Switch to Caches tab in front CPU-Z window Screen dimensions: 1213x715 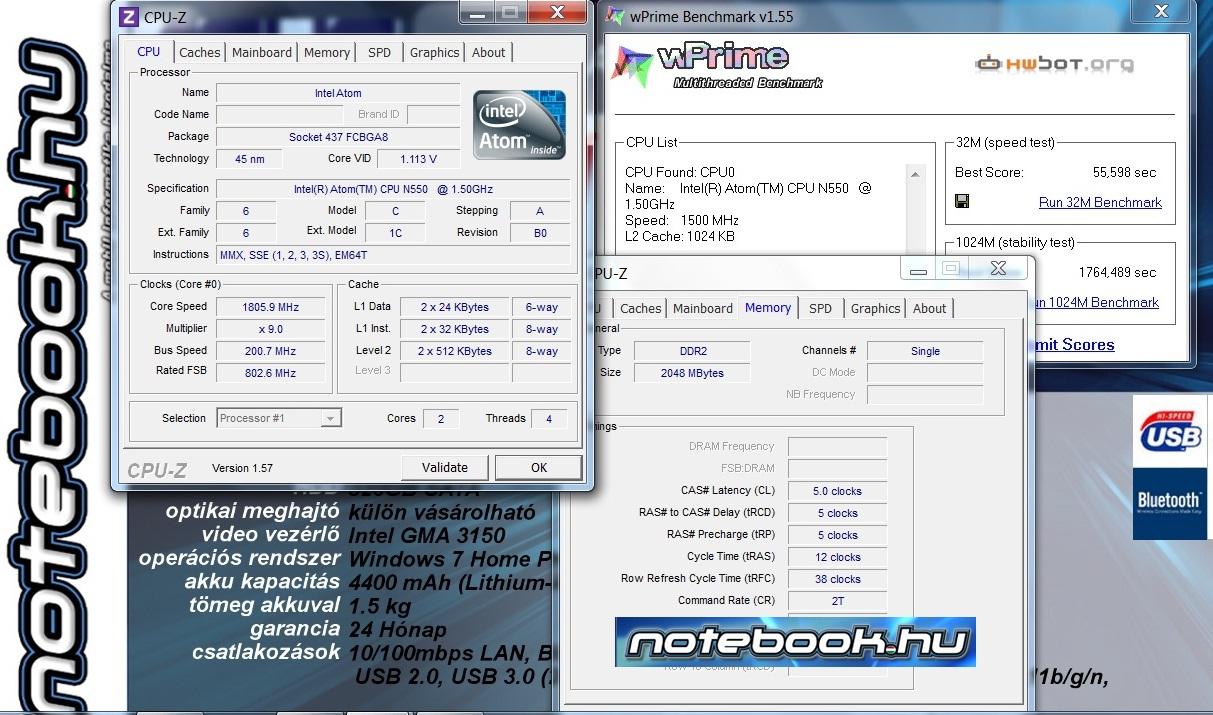[200, 53]
